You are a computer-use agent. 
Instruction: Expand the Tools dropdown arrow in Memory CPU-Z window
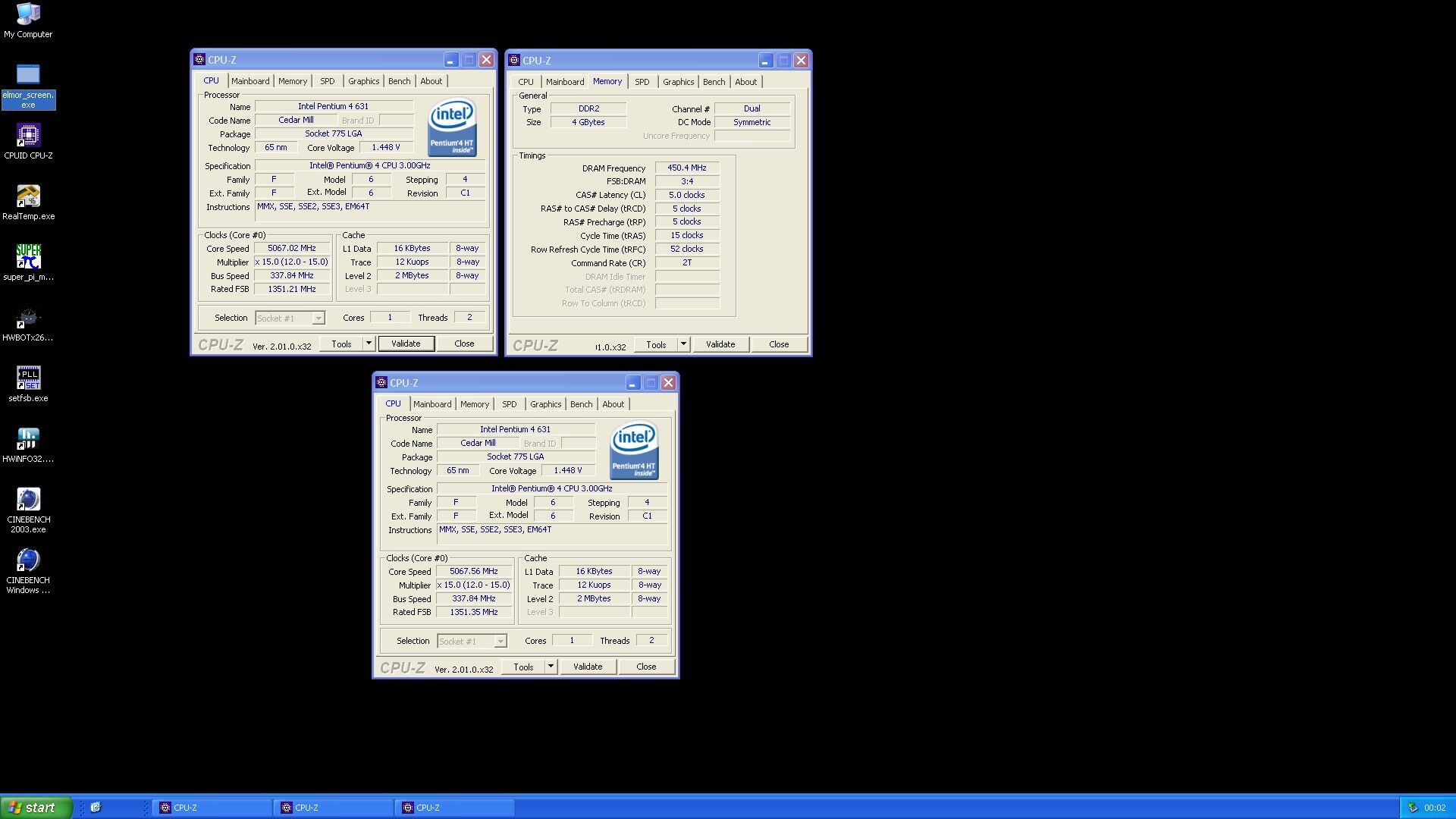(683, 344)
